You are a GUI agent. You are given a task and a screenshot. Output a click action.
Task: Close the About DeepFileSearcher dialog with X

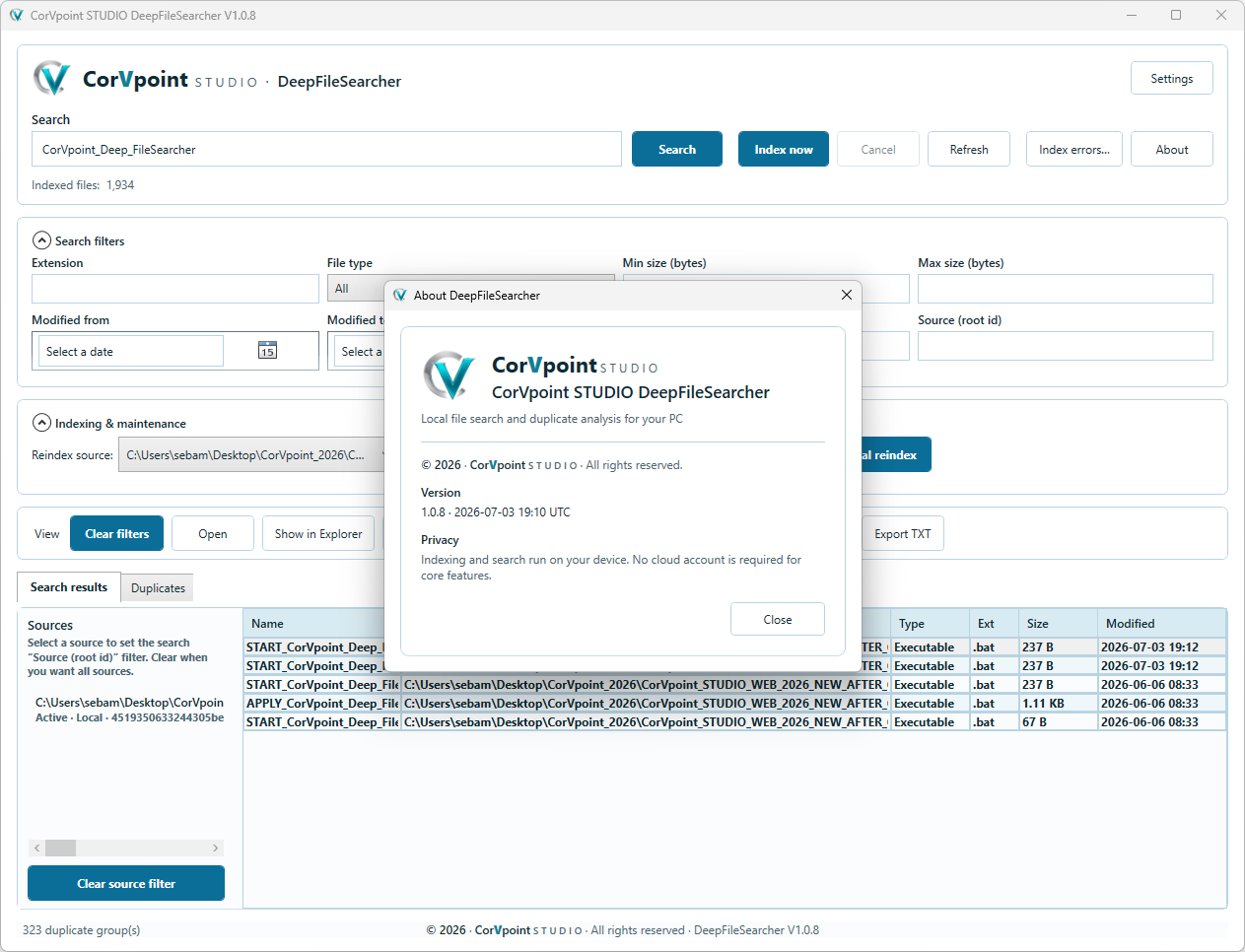click(x=846, y=295)
